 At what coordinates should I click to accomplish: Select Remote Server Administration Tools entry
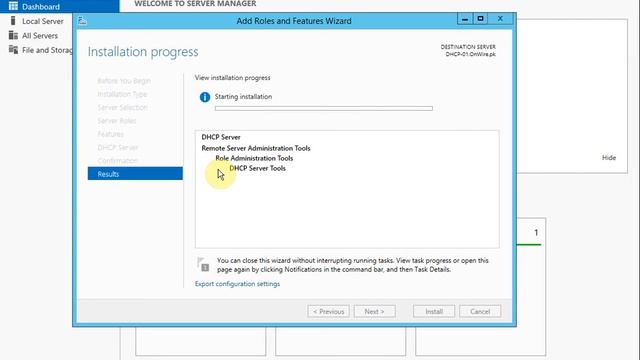(x=256, y=148)
